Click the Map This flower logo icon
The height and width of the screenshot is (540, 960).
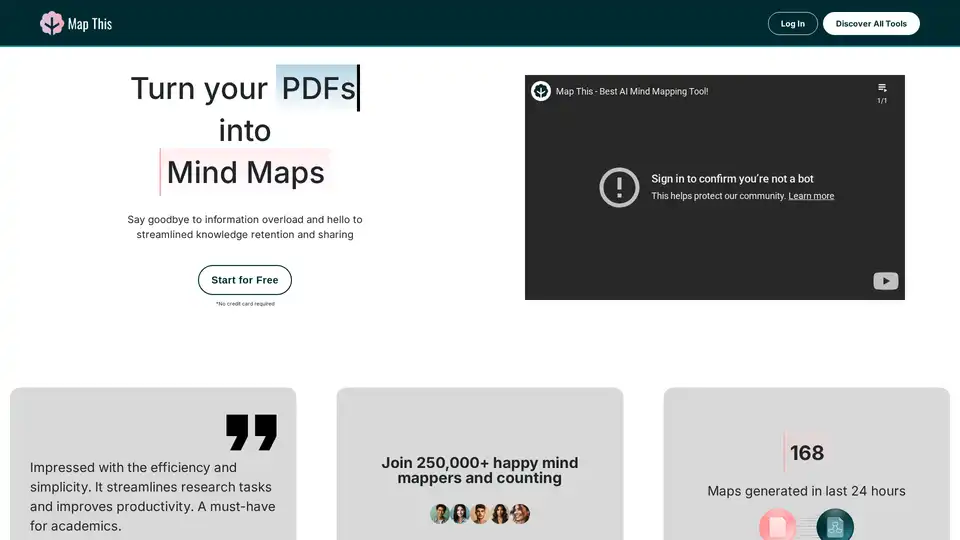[52, 23]
